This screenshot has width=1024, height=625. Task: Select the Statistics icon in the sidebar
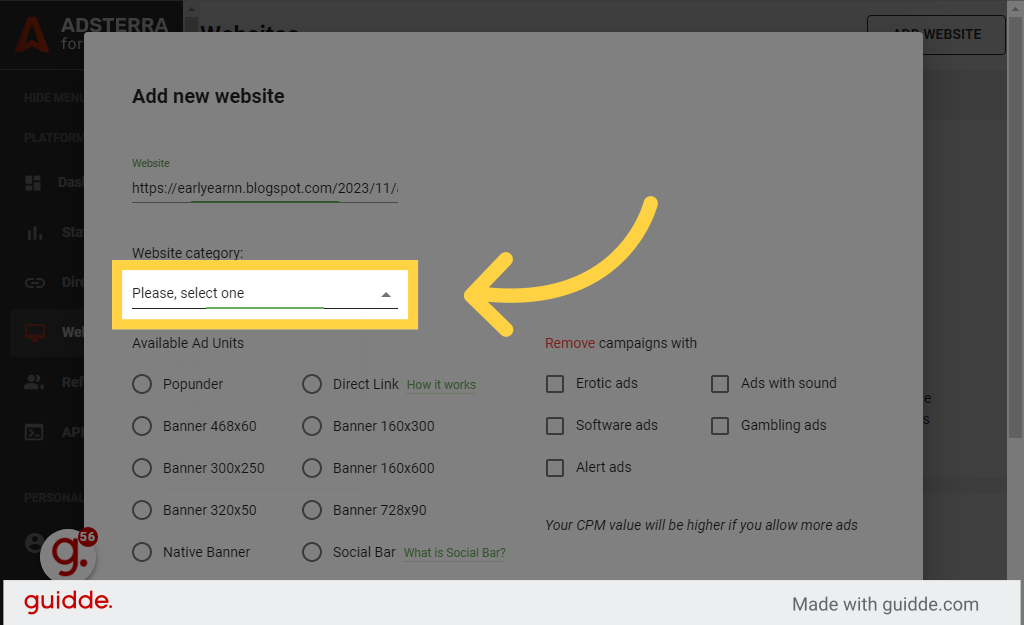tap(35, 232)
